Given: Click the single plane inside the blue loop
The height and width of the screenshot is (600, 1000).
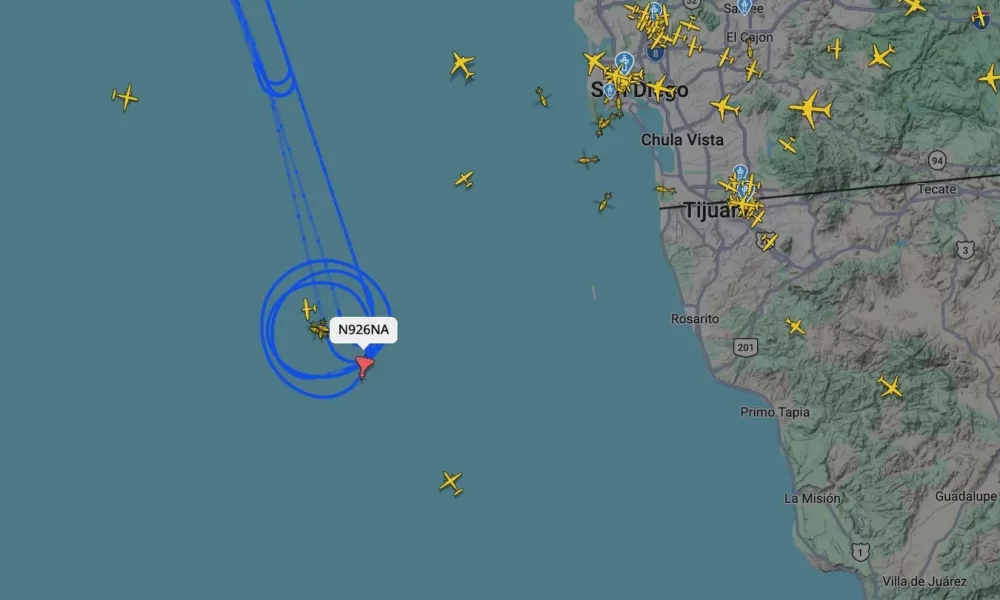Looking at the screenshot, I should coord(309,309).
